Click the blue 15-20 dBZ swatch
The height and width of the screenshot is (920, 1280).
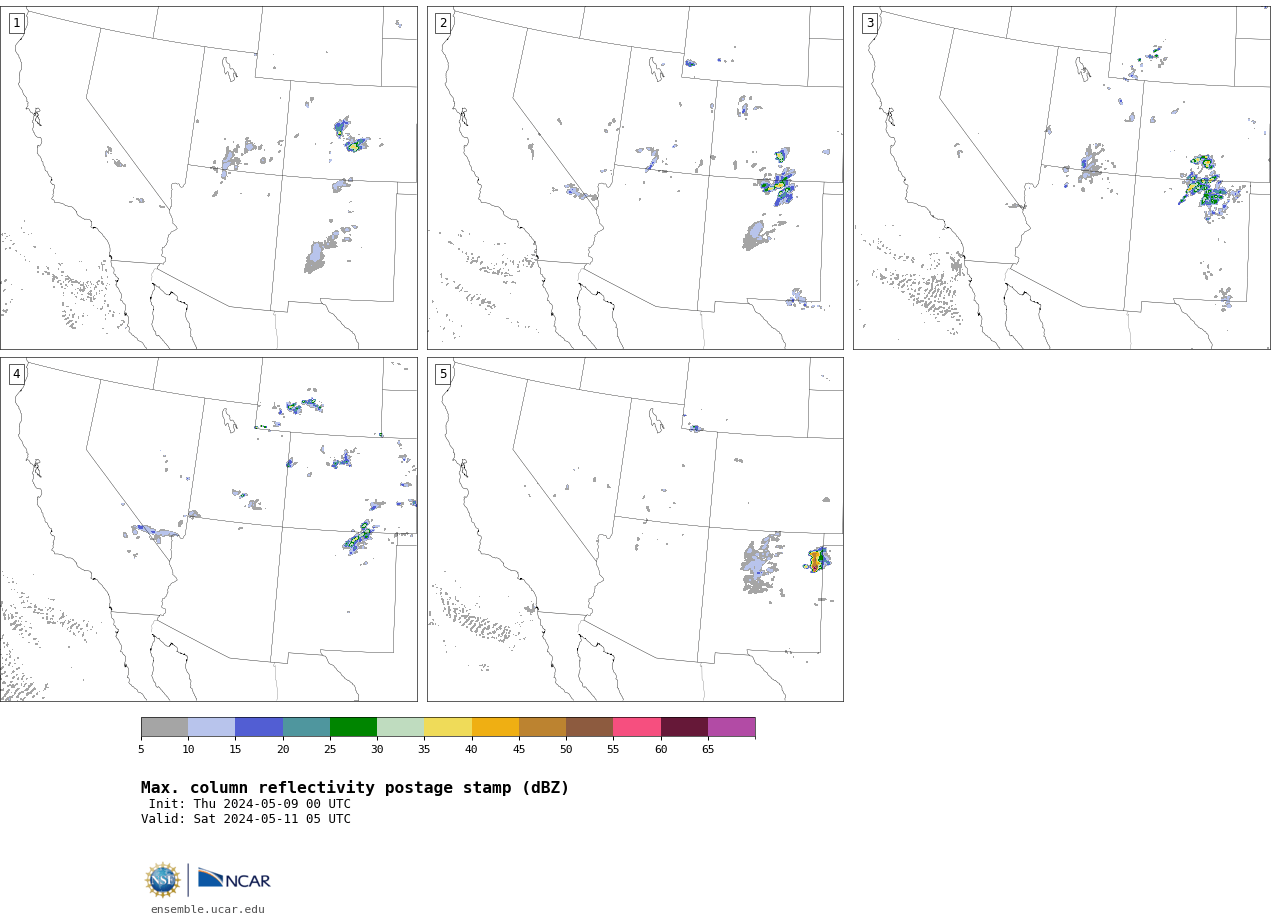tap(259, 727)
